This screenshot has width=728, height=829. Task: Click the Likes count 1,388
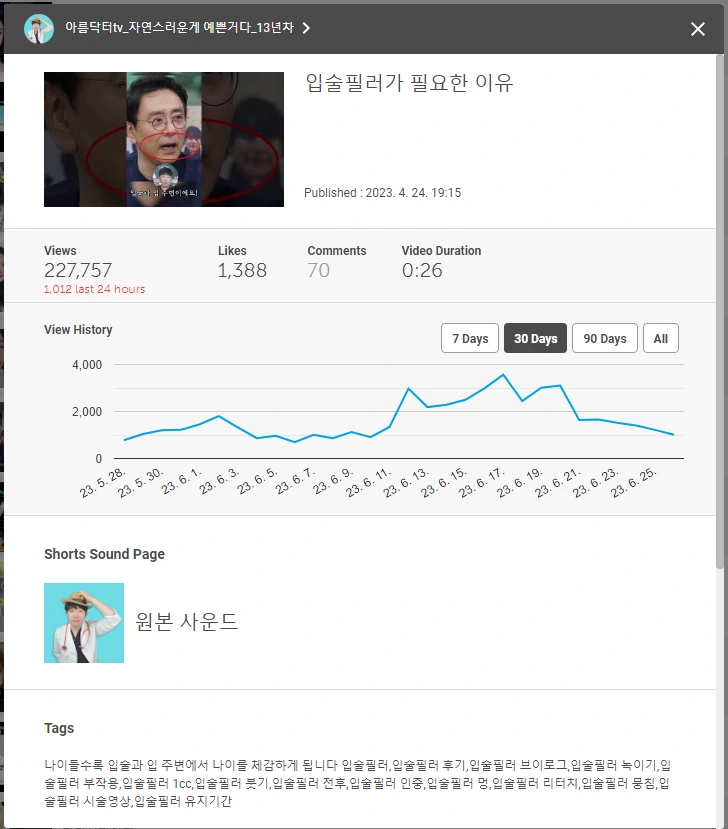point(242,270)
